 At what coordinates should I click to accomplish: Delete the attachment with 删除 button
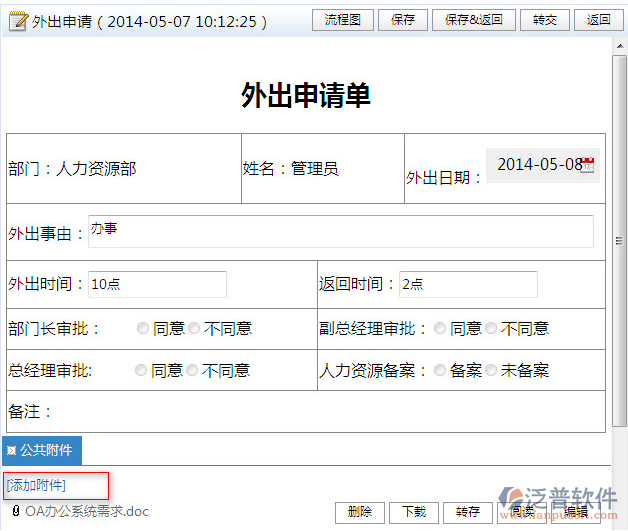360,512
